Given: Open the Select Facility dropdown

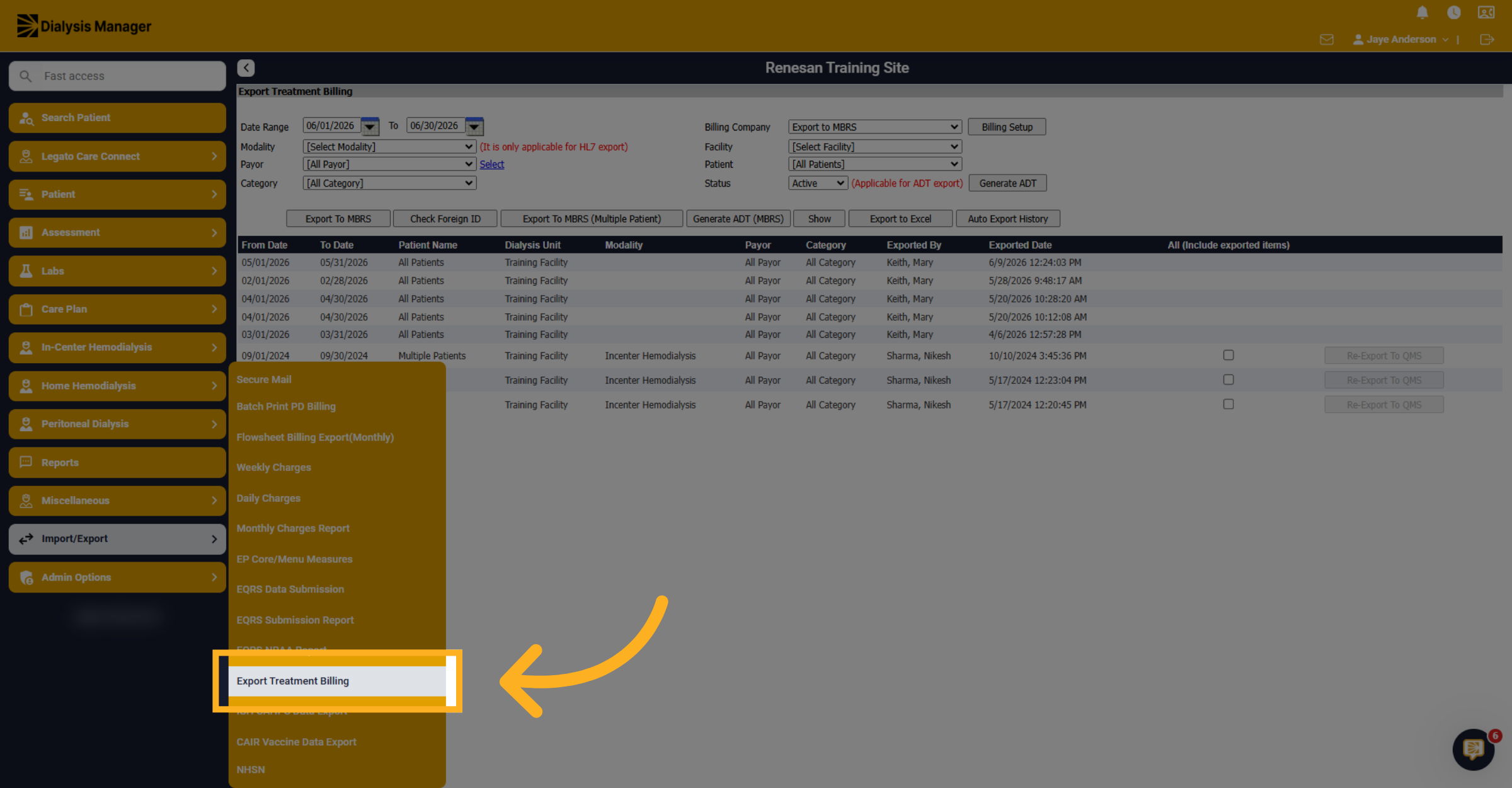Looking at the screenshot, I should tap(874, 147).
